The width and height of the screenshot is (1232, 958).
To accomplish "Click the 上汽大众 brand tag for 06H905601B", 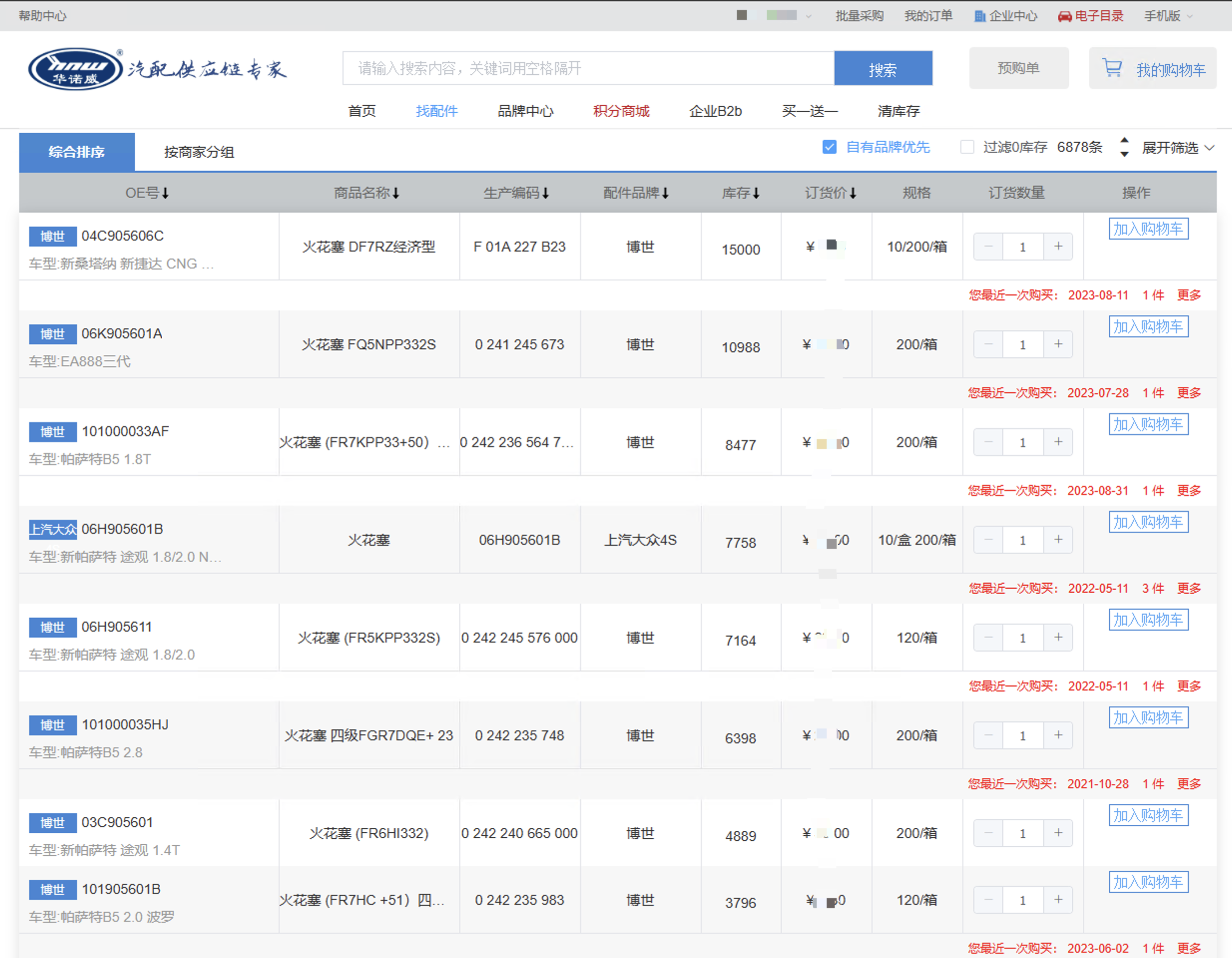I will [52, 529].
